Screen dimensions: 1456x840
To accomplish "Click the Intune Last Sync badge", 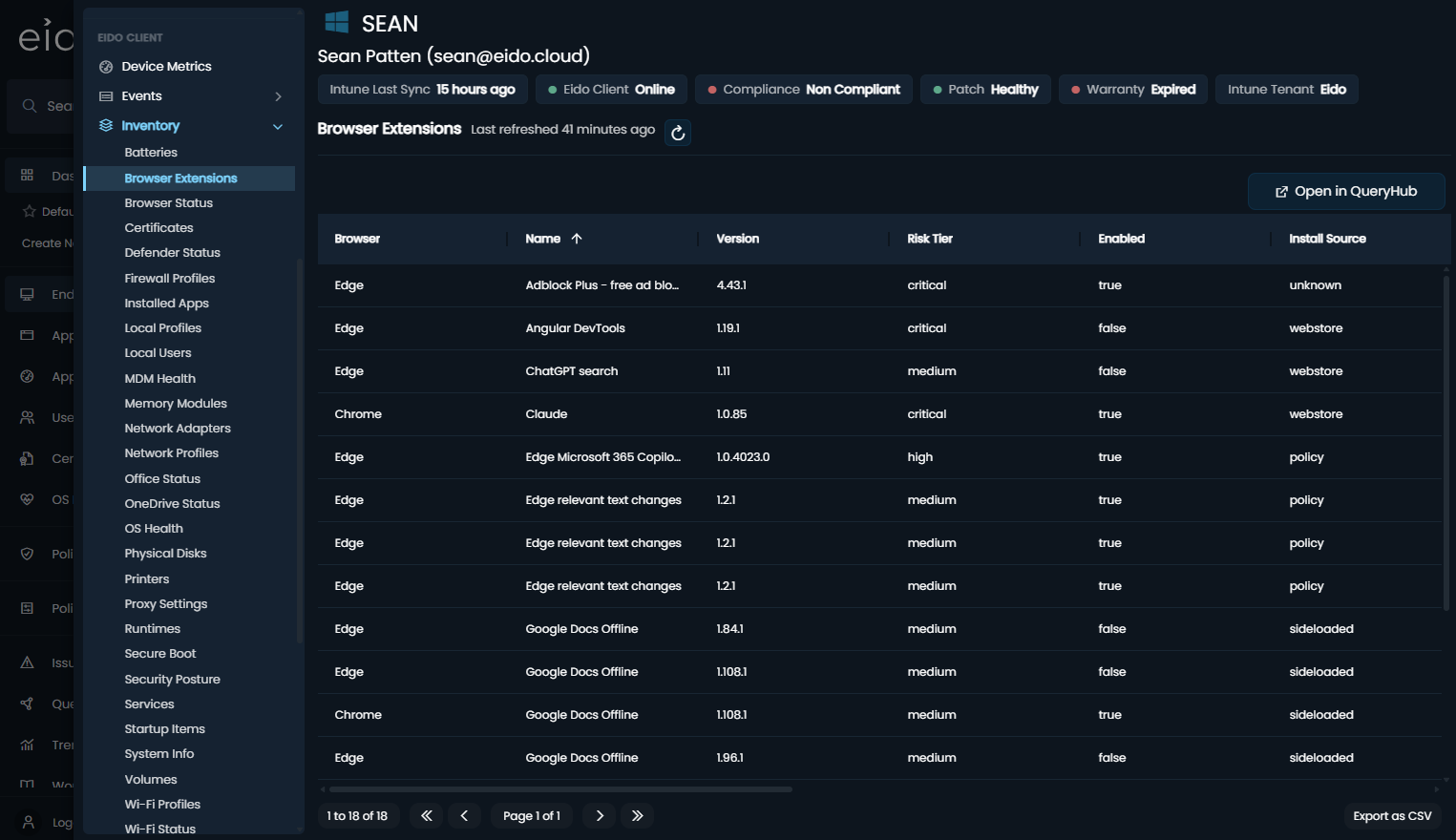I will point(422,90).
